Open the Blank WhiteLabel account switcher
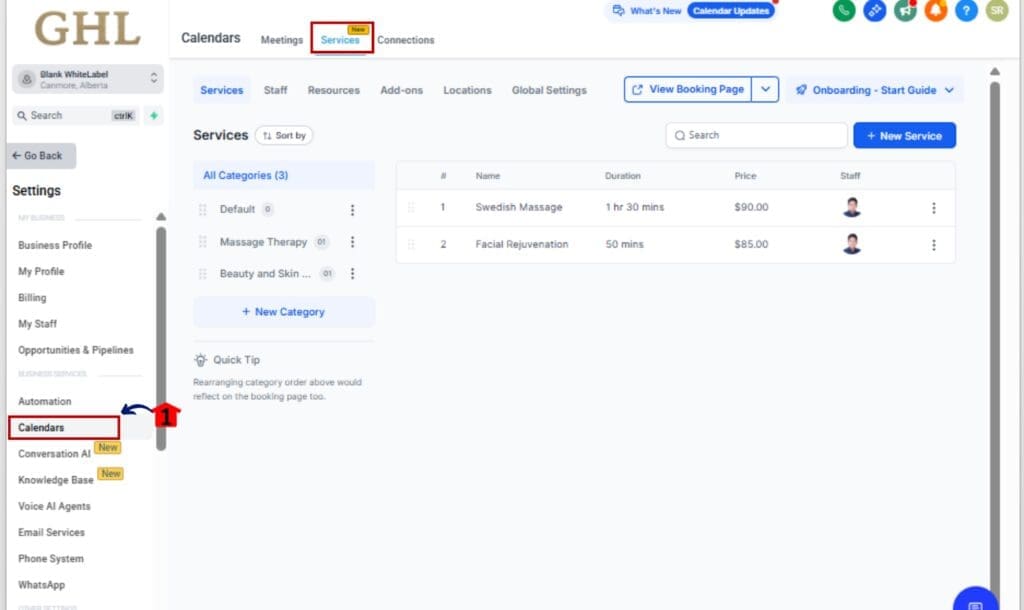The width and height of the screenshot is (1024, 610). click(85, 79)
